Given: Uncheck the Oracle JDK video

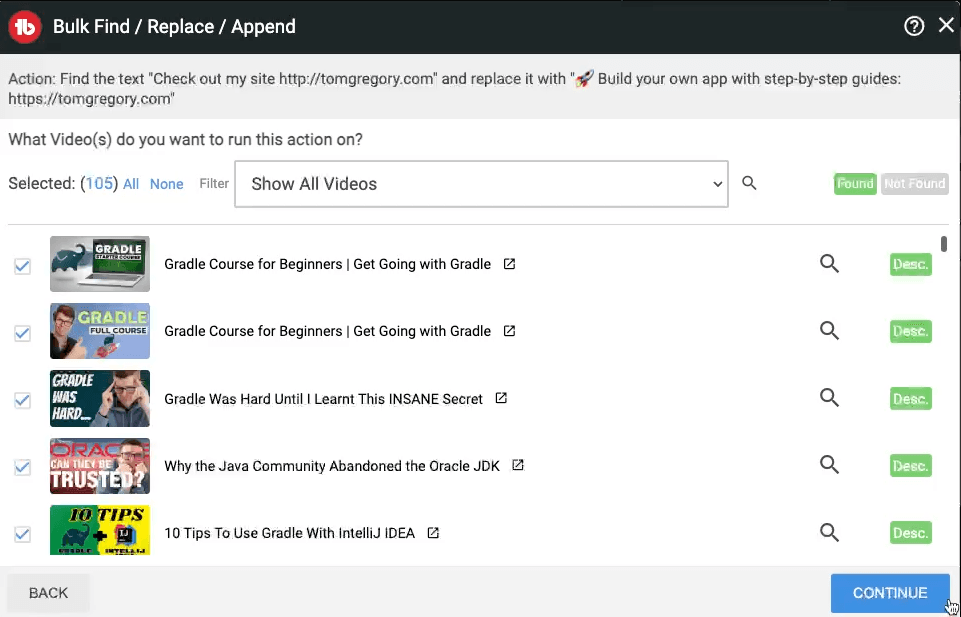Looking at the screenshot, I should click(22, 466).
